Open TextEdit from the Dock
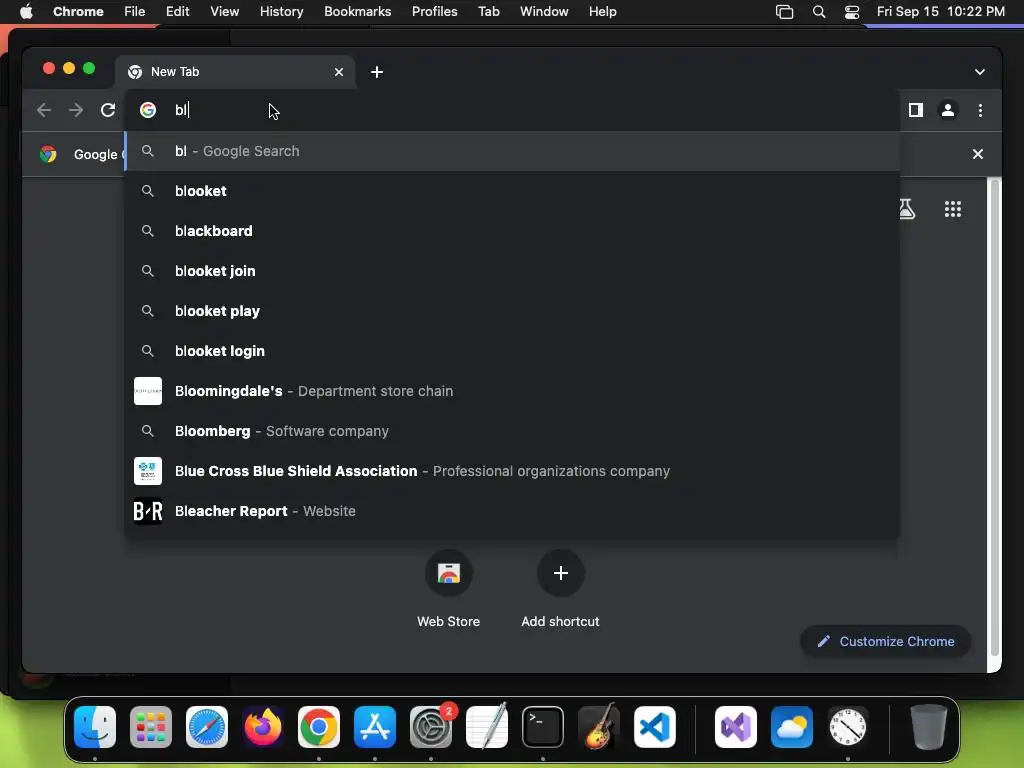1024x768 pixels. point(487,727)
